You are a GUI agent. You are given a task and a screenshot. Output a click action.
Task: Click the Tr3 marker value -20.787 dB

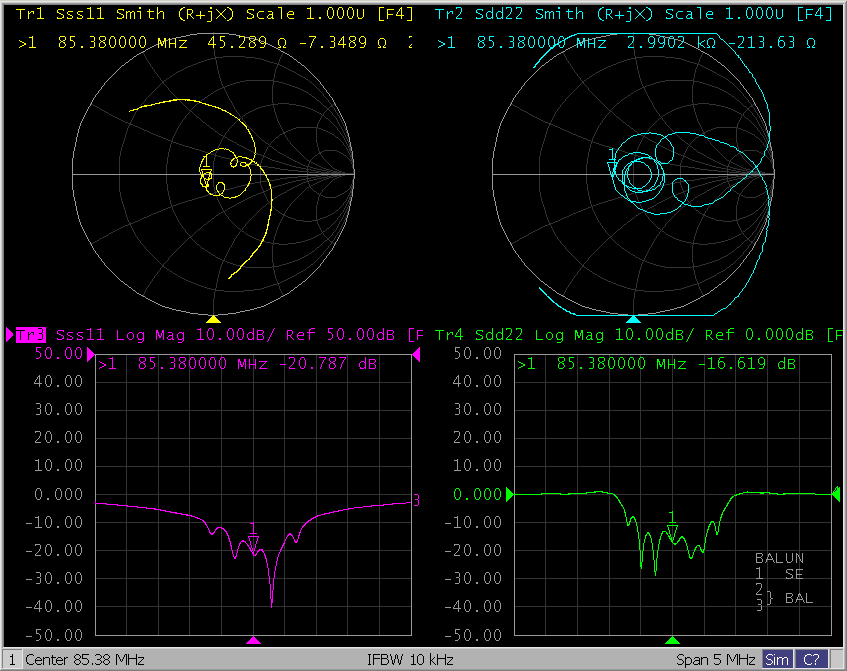tap(328, 364)
